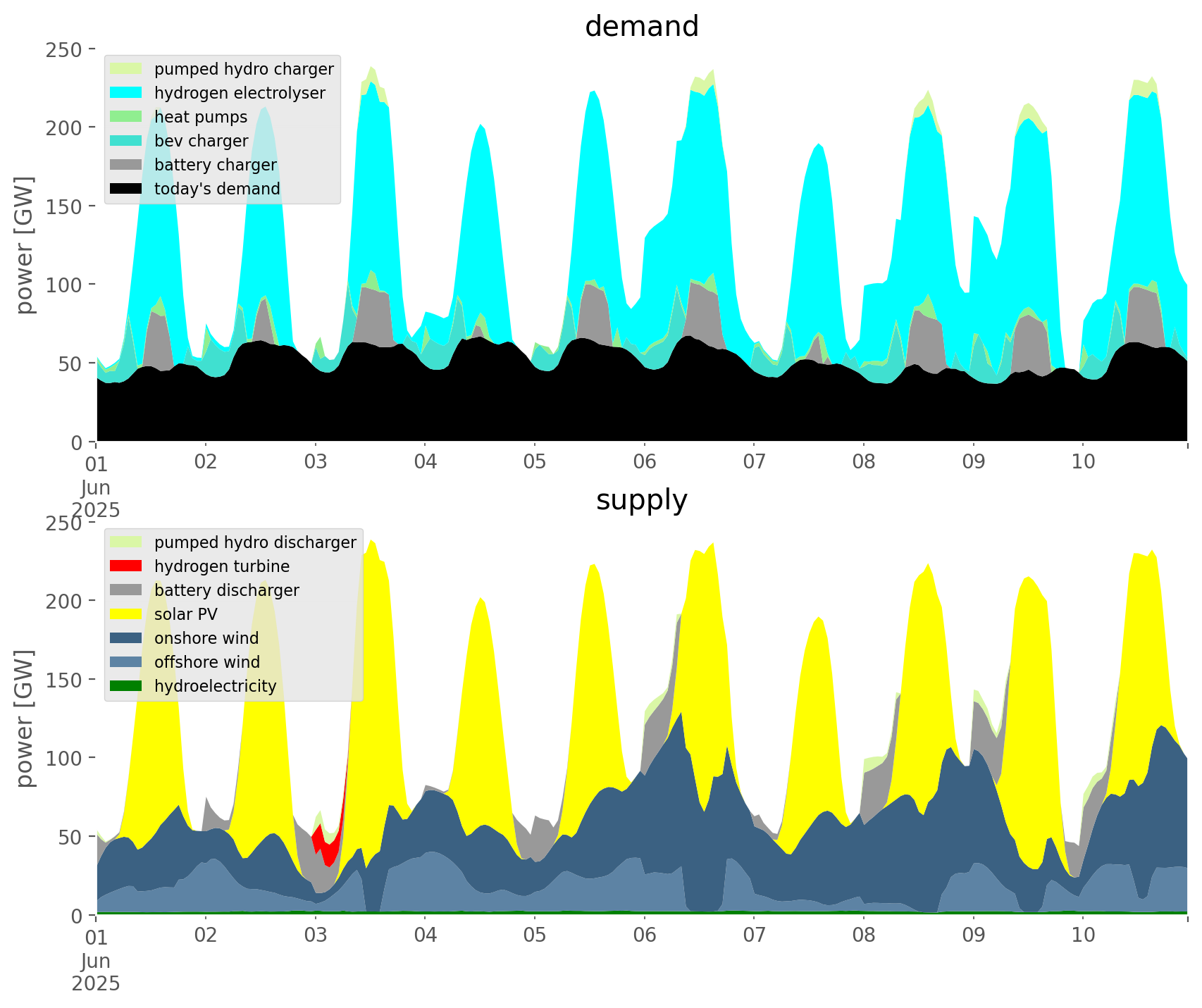Click the battery charger grey legend swatch
The height and width of the screenshot is (1008, 1202).
pyautogui.click(x=127, y=164)
